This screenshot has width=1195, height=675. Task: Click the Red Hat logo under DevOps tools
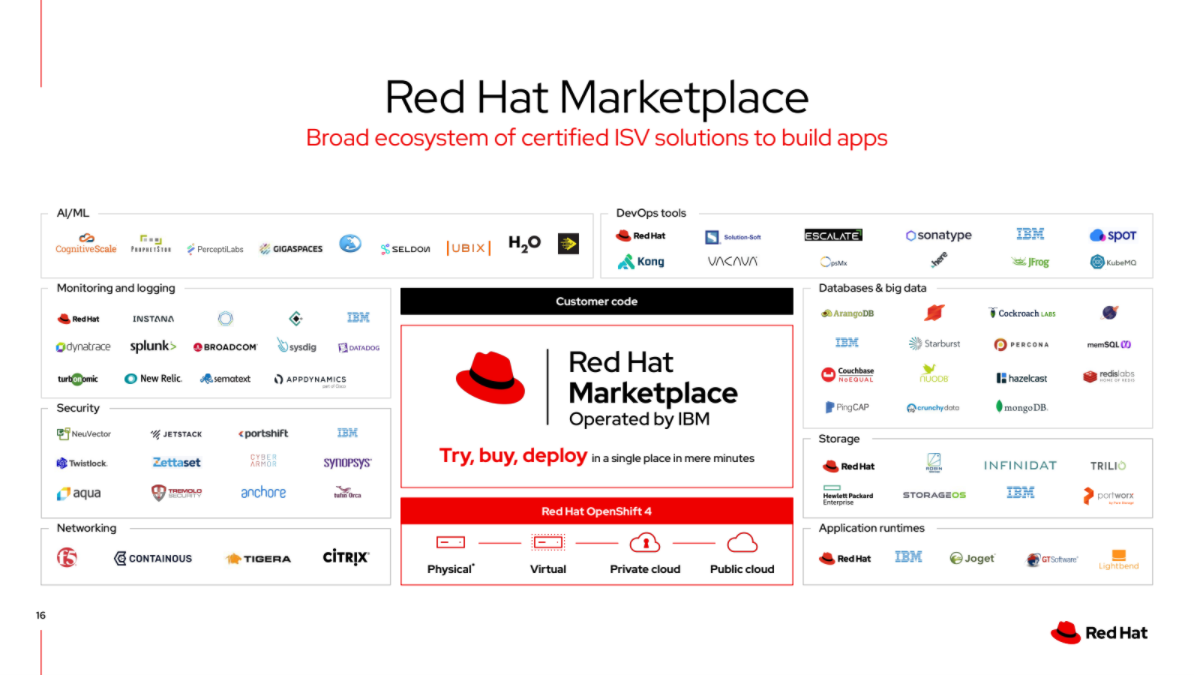point(640,236)
